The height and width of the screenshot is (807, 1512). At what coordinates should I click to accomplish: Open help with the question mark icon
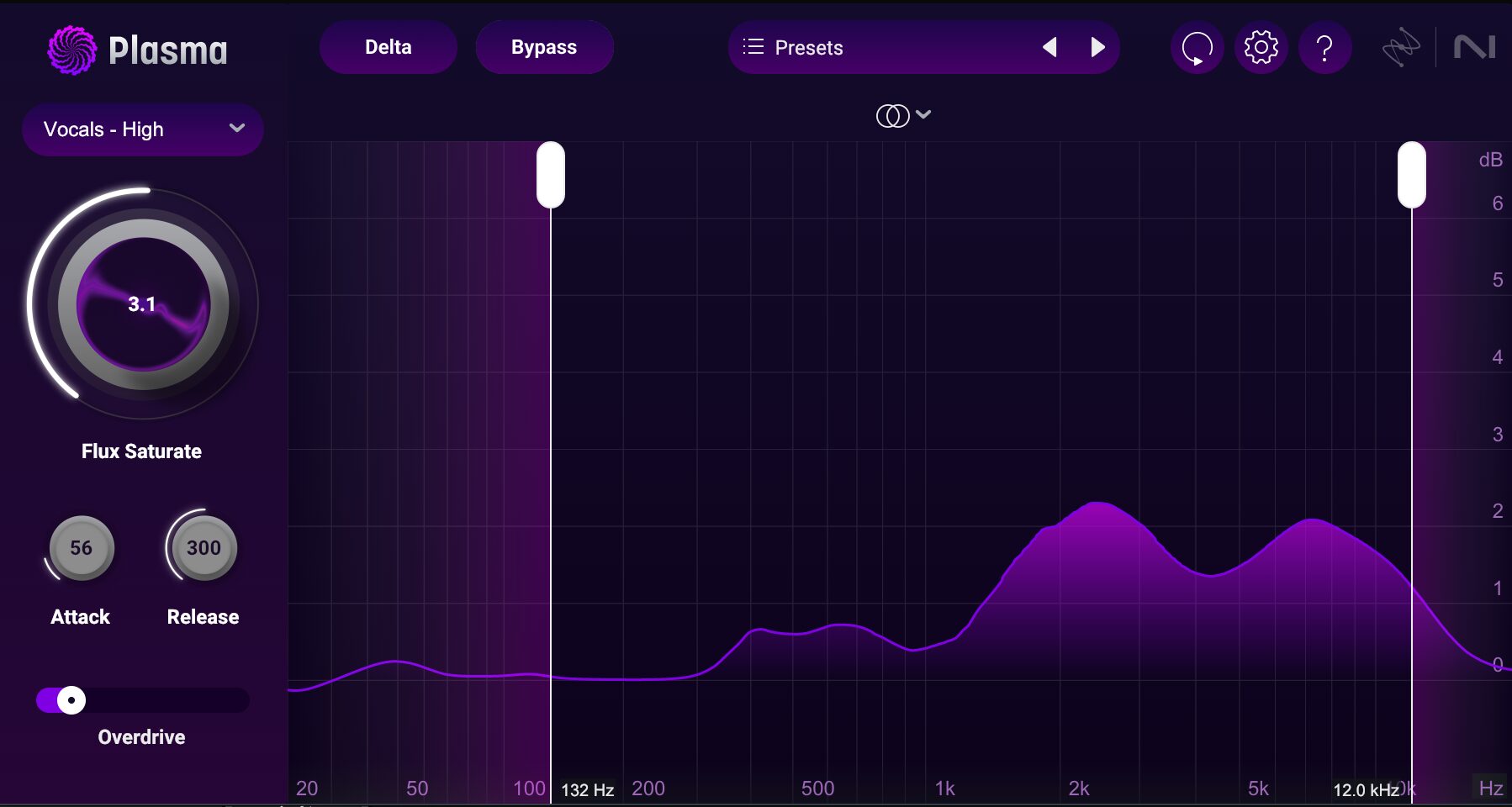coord(1324,47)
